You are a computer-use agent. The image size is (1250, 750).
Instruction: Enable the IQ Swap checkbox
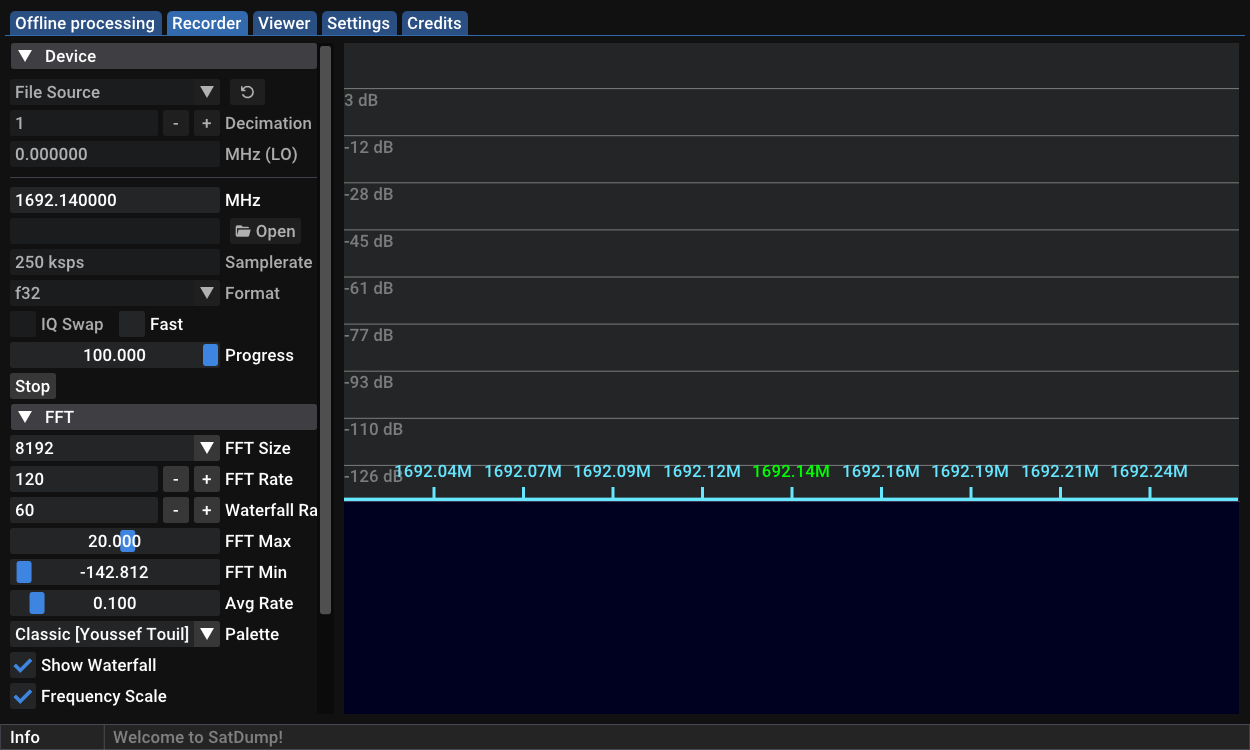[23, 324]
